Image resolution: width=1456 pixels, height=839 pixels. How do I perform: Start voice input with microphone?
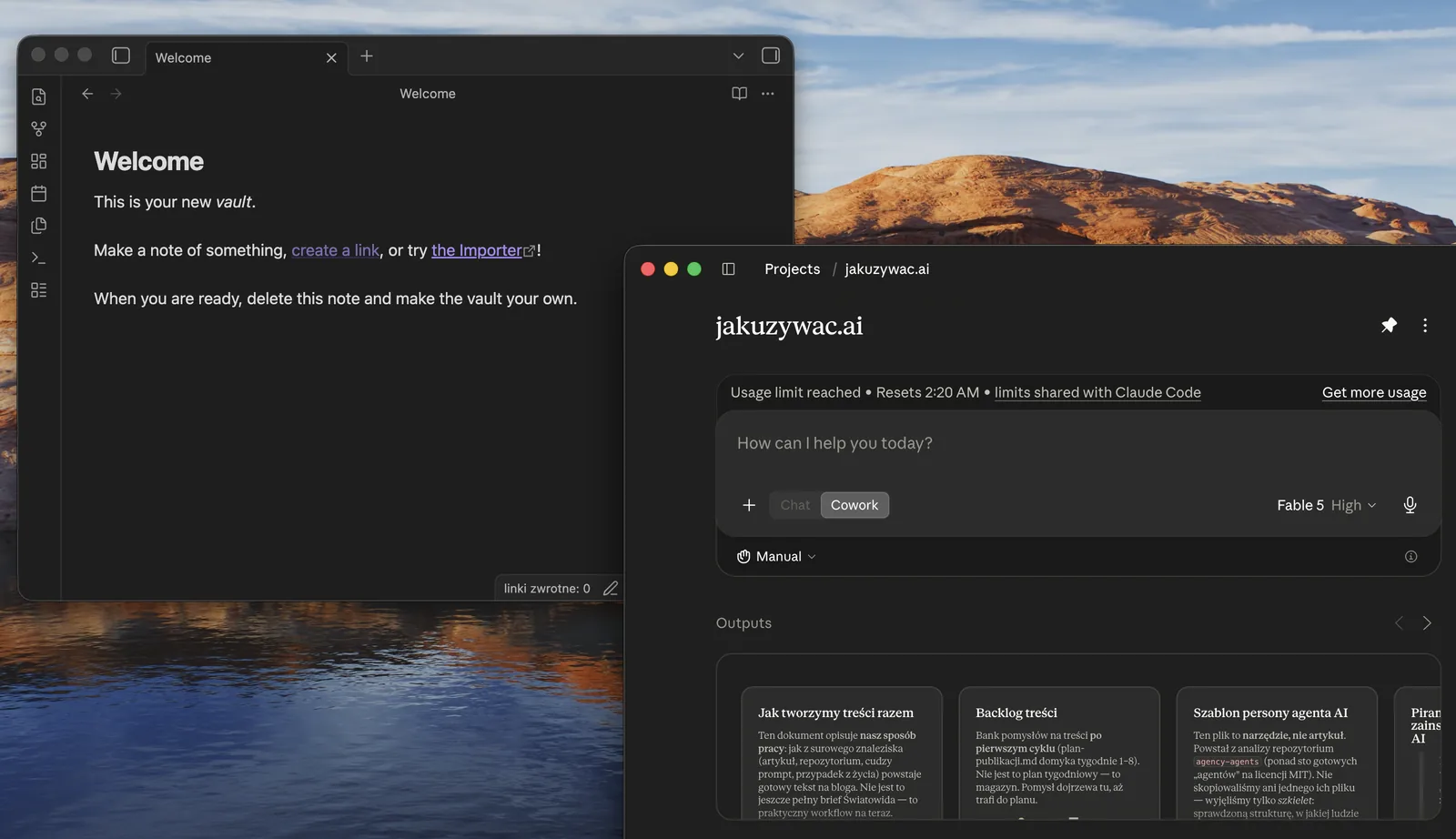click(x=1410, y=505)
